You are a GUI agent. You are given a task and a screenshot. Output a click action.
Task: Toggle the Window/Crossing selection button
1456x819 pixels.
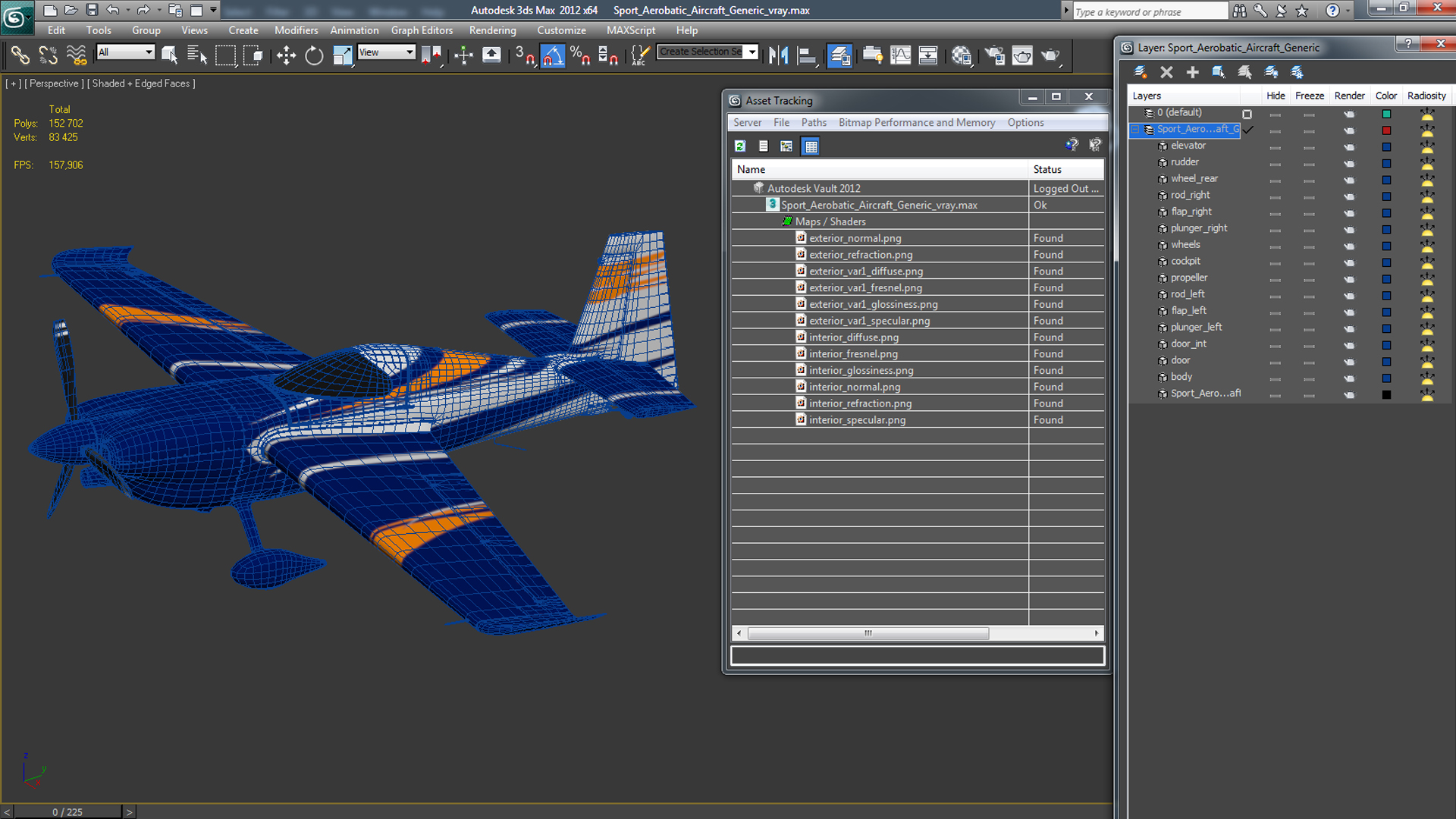pyautogui.click(x=253, y=55)
